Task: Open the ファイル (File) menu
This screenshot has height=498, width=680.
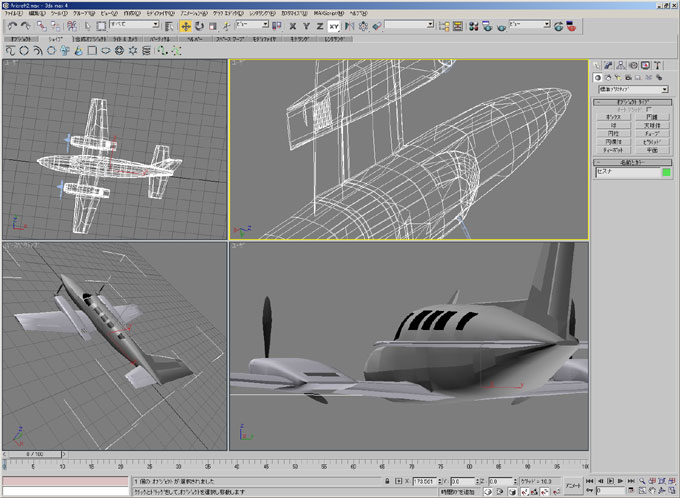Action: (13, 13)
